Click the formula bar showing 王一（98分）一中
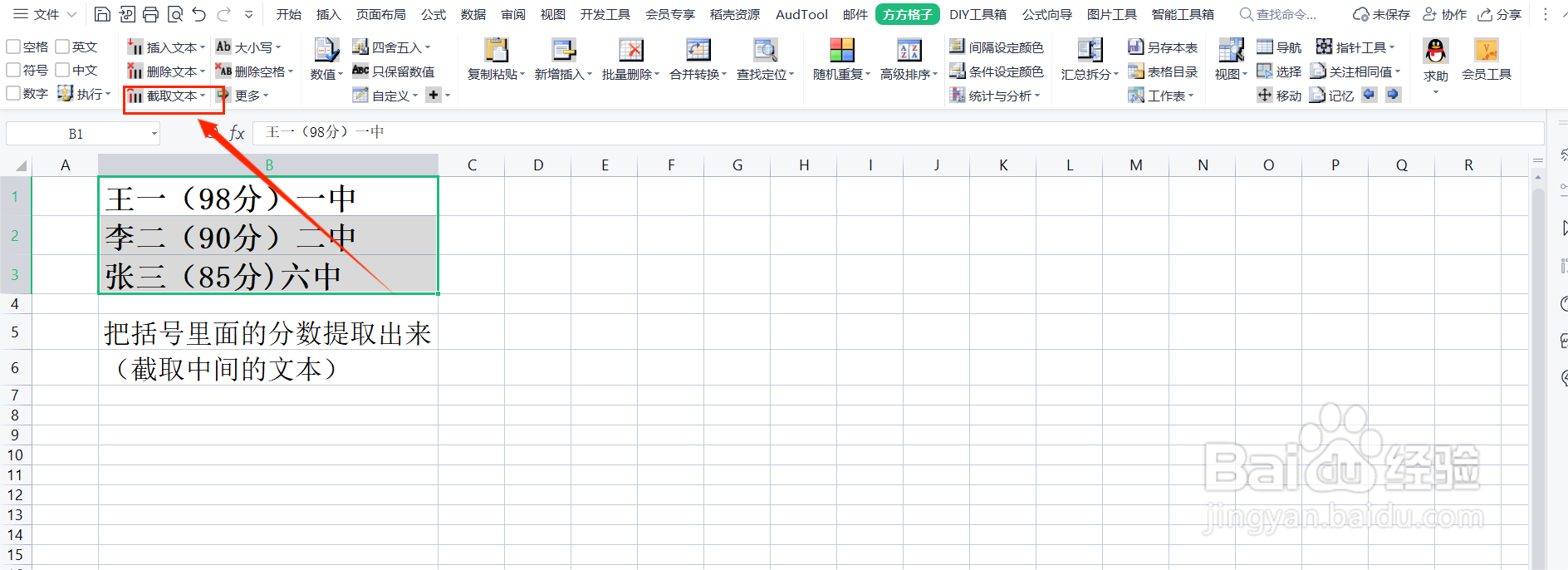Image resolution: width=1568 pixels, height=570 pixels. [899, 133]
